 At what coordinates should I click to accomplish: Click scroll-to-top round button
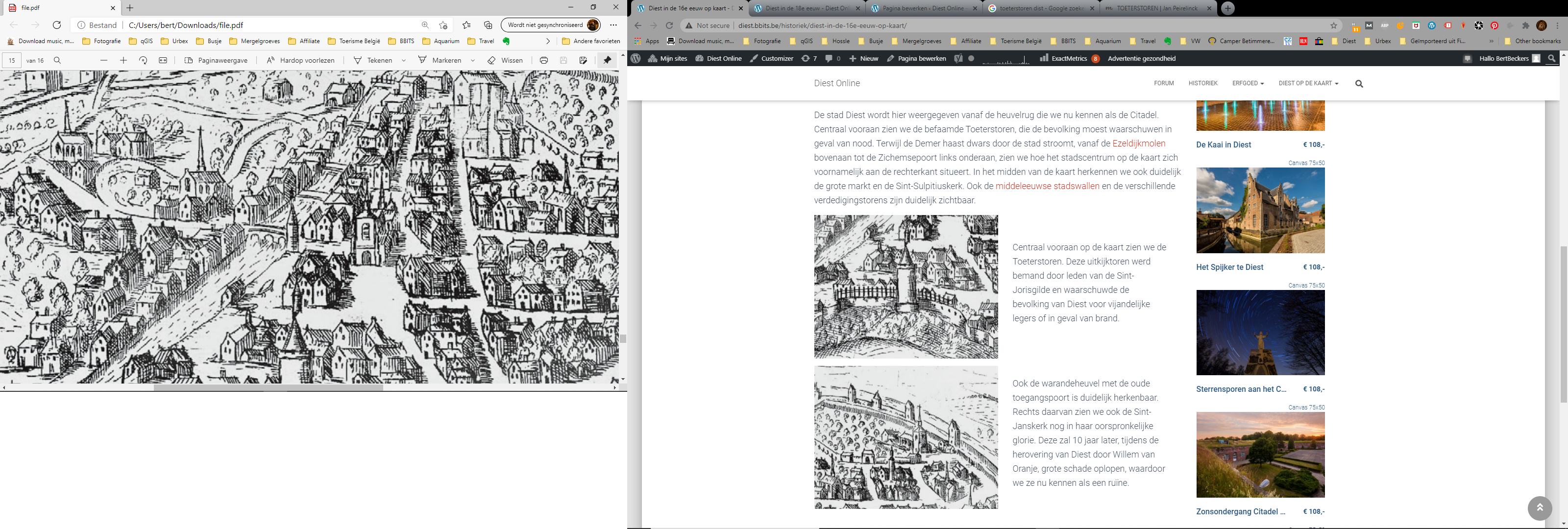(1540, 508)
